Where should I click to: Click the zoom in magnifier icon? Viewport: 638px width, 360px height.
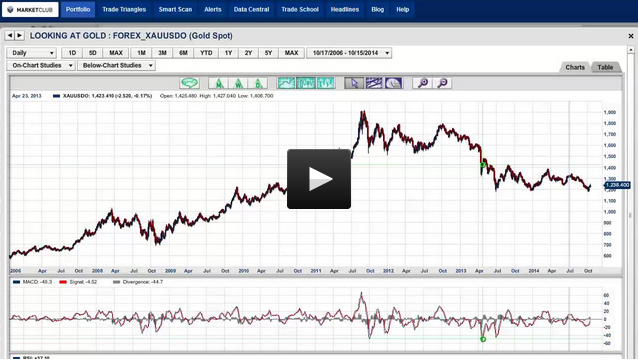point(422,83)
